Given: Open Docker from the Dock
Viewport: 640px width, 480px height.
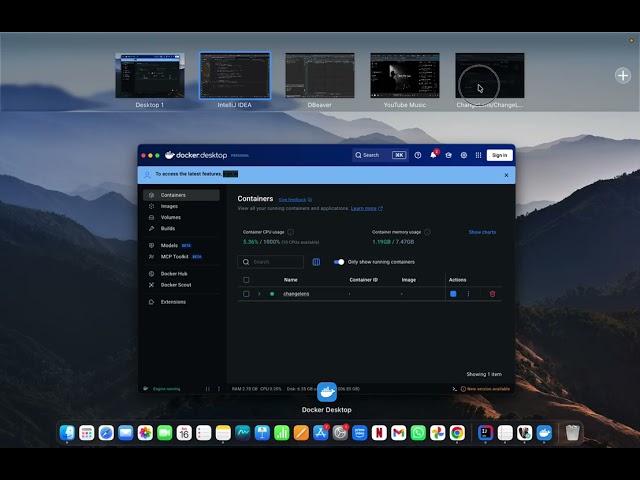Looking at the screenshot, I should point(544,433).
